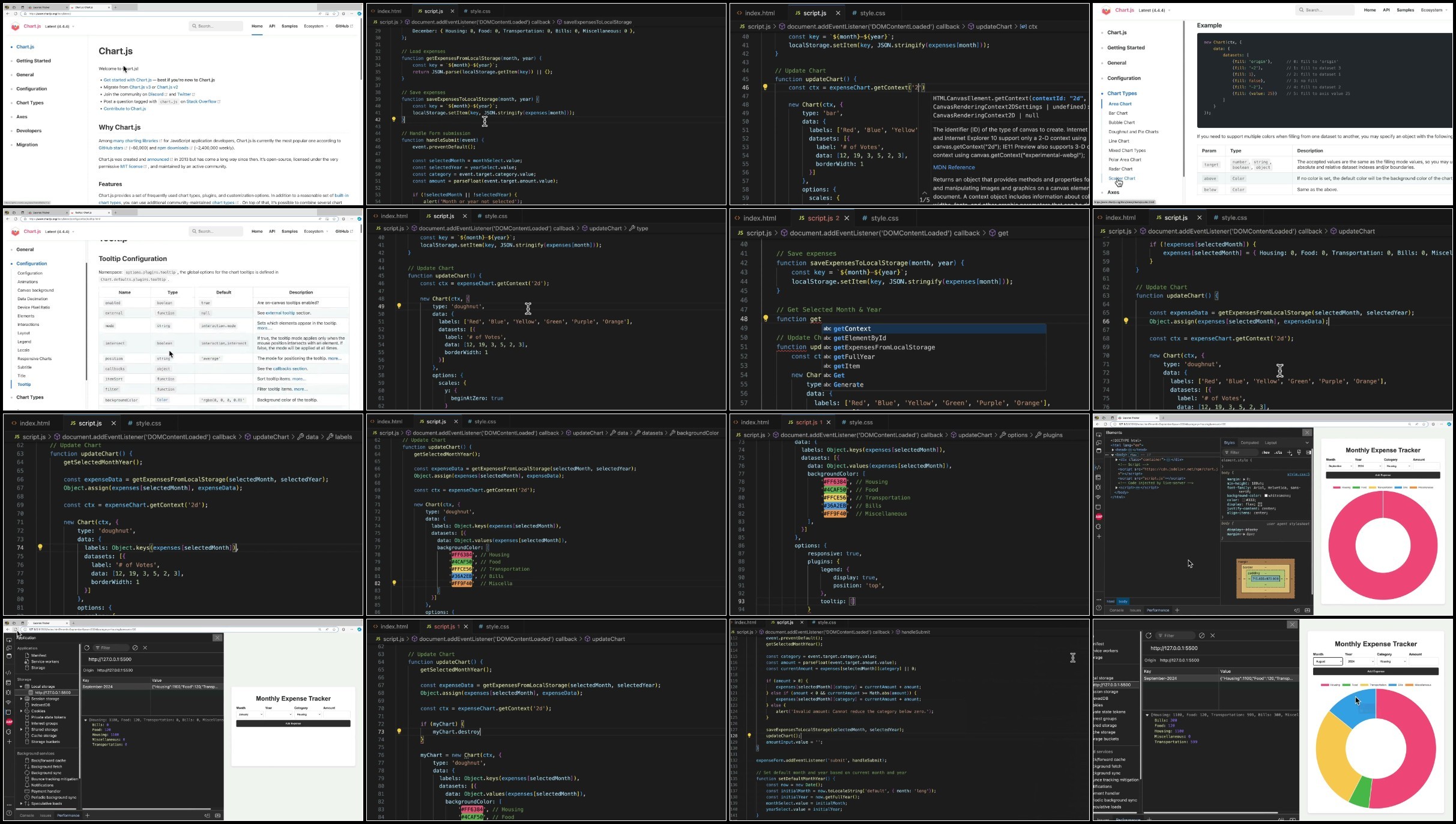1456x824 pixels.
Task: Open Styles tab overflow chevron beside Layout
Action: click(1306, 443)
